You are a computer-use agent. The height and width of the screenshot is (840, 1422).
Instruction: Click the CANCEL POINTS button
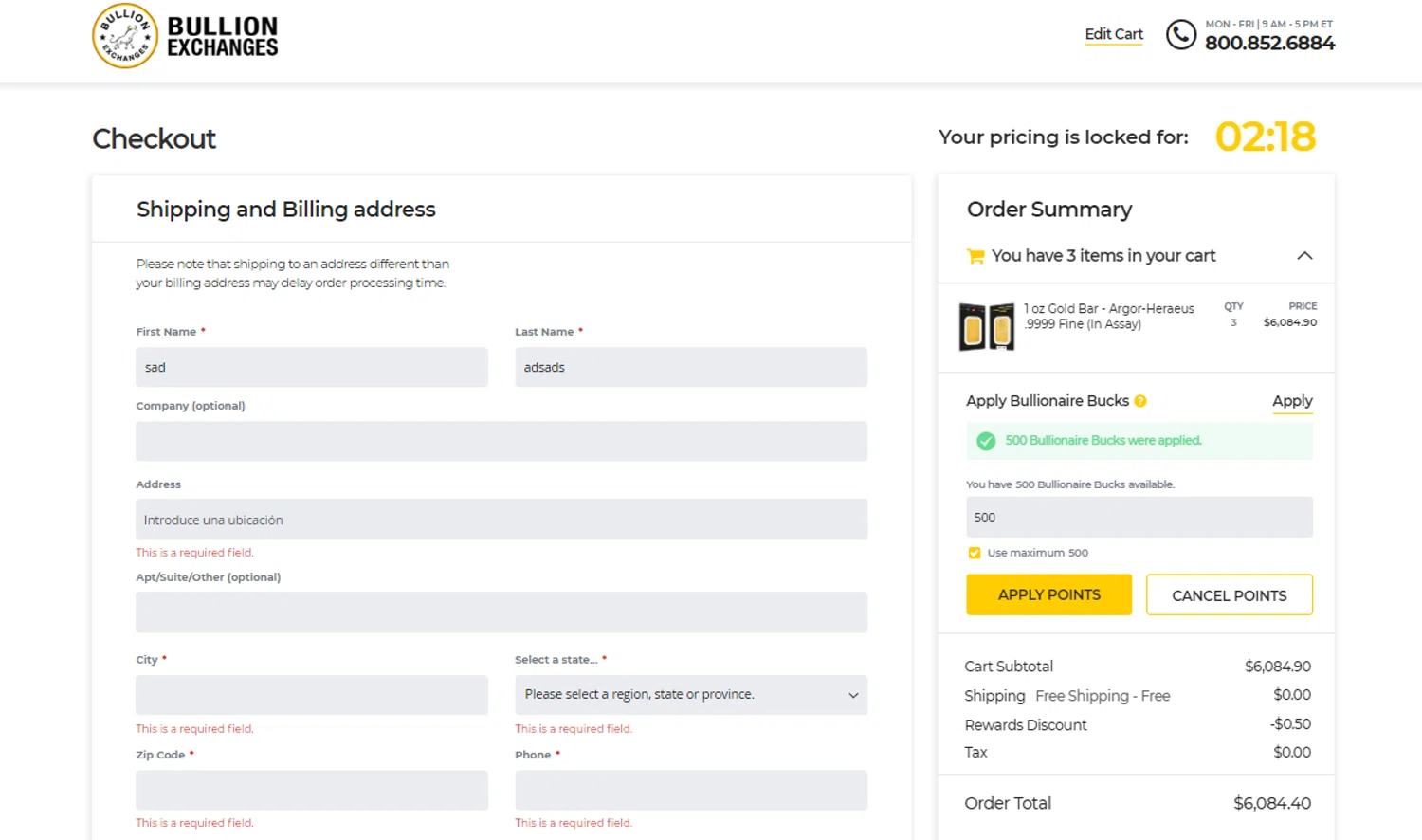(1229, 594)
